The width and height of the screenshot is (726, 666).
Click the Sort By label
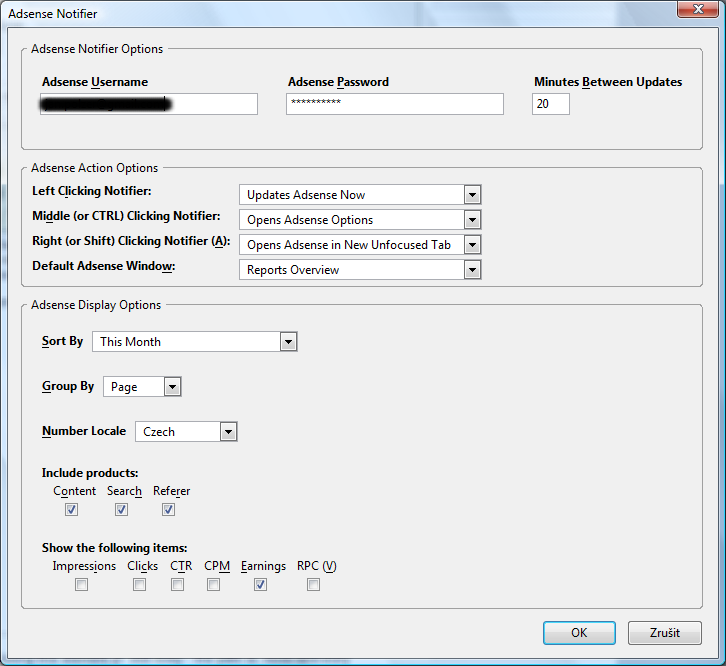pos(63,341)
